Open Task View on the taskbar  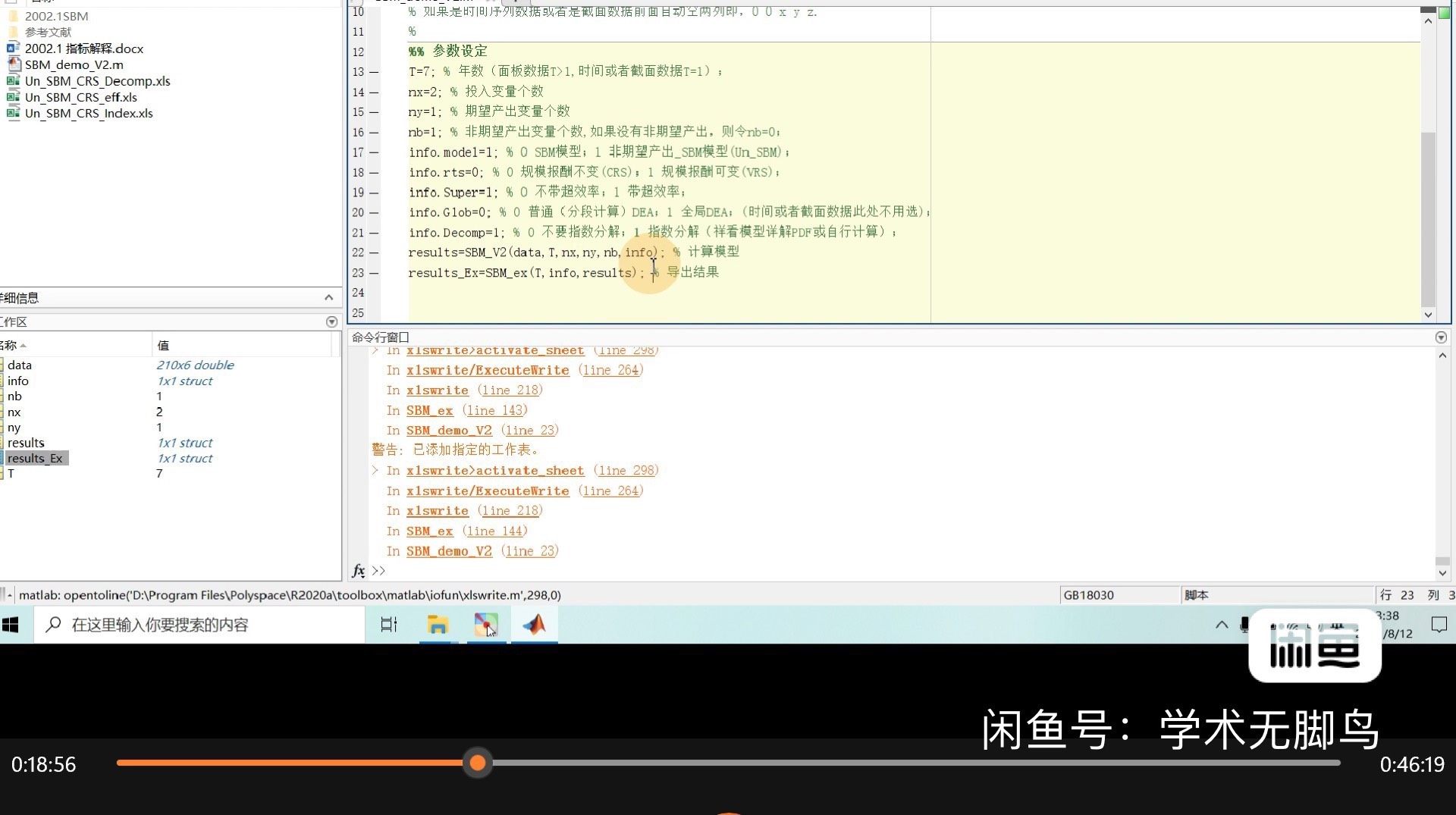pos(389,625)
